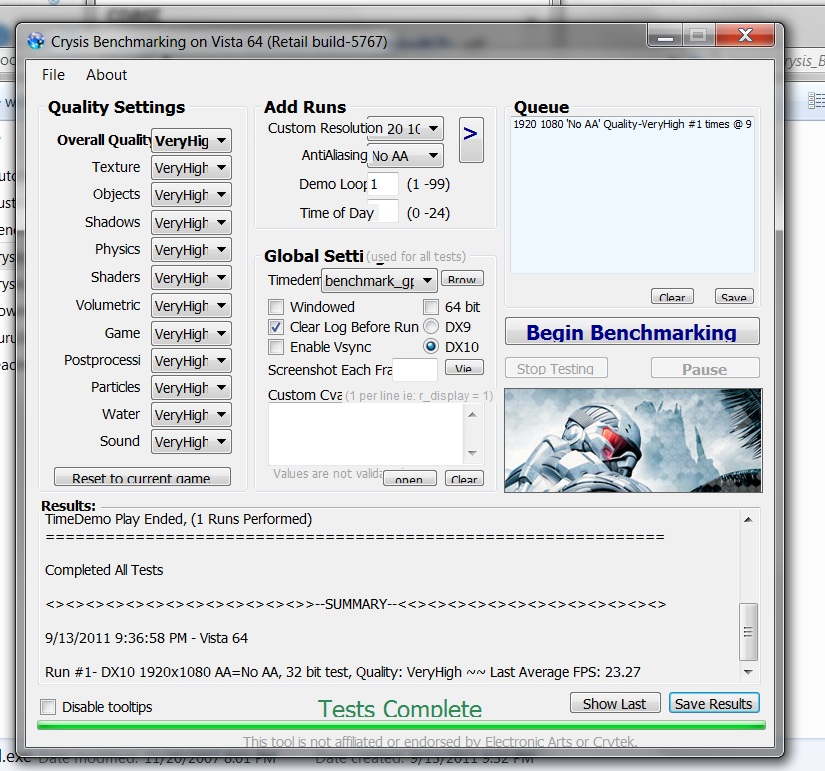The height and width of the screenshot is (771, 825).
Task: Open the Postprocessing quality dropdown
Action: click(191, 361)
